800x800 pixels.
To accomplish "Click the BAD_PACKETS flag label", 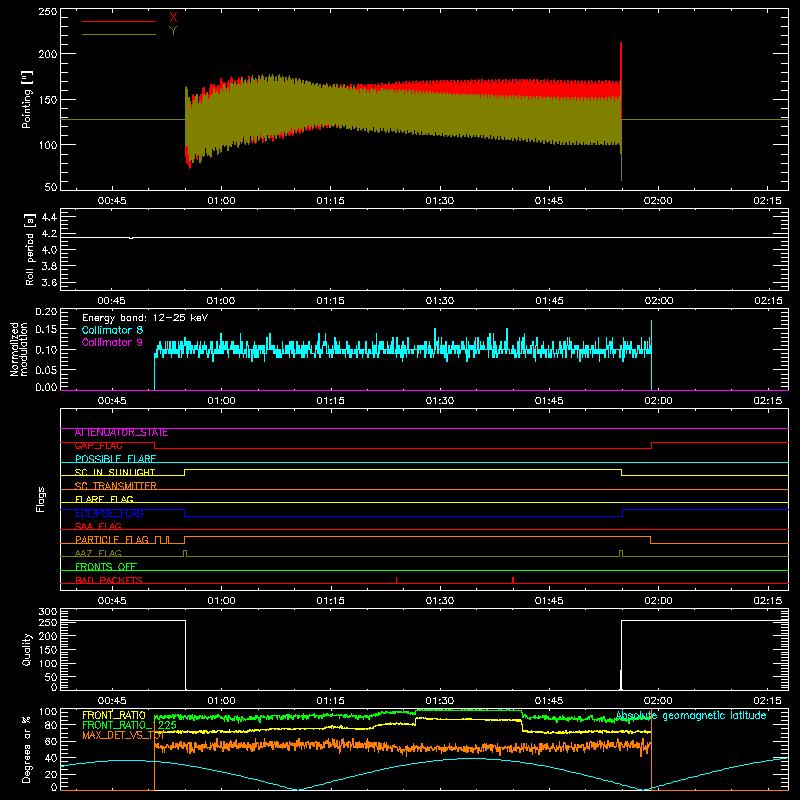I will tap(109, 580).
